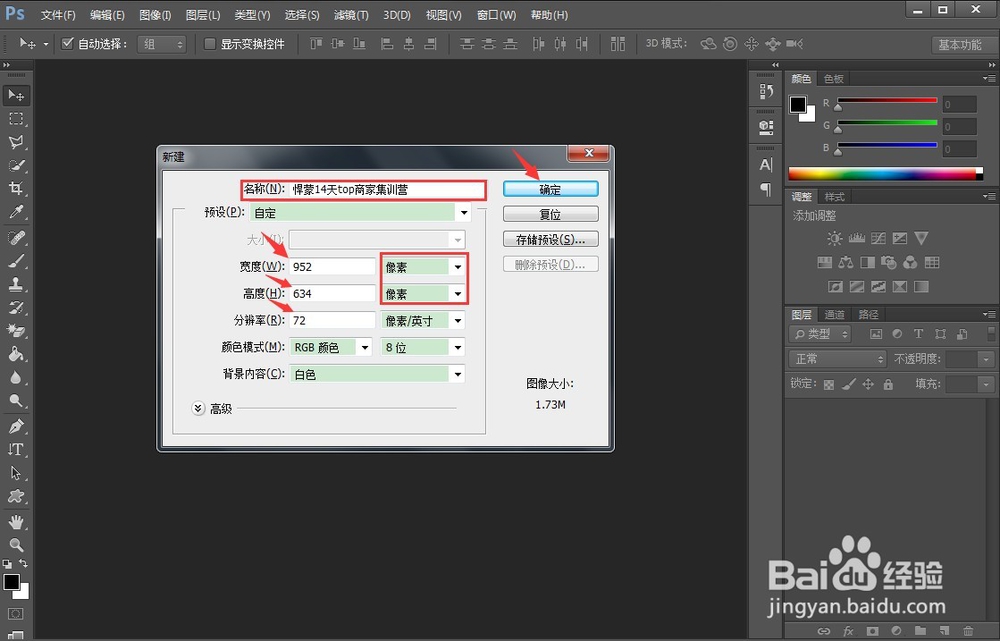
Task: Select the Healing Brush tool
Action: coord(16,238)
